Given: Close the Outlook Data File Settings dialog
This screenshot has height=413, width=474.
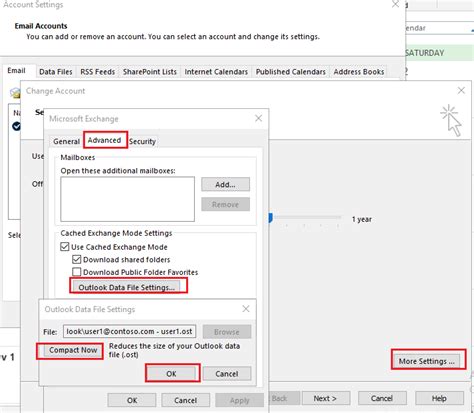Looking at the screenshot, I should (x=246, y=309).
